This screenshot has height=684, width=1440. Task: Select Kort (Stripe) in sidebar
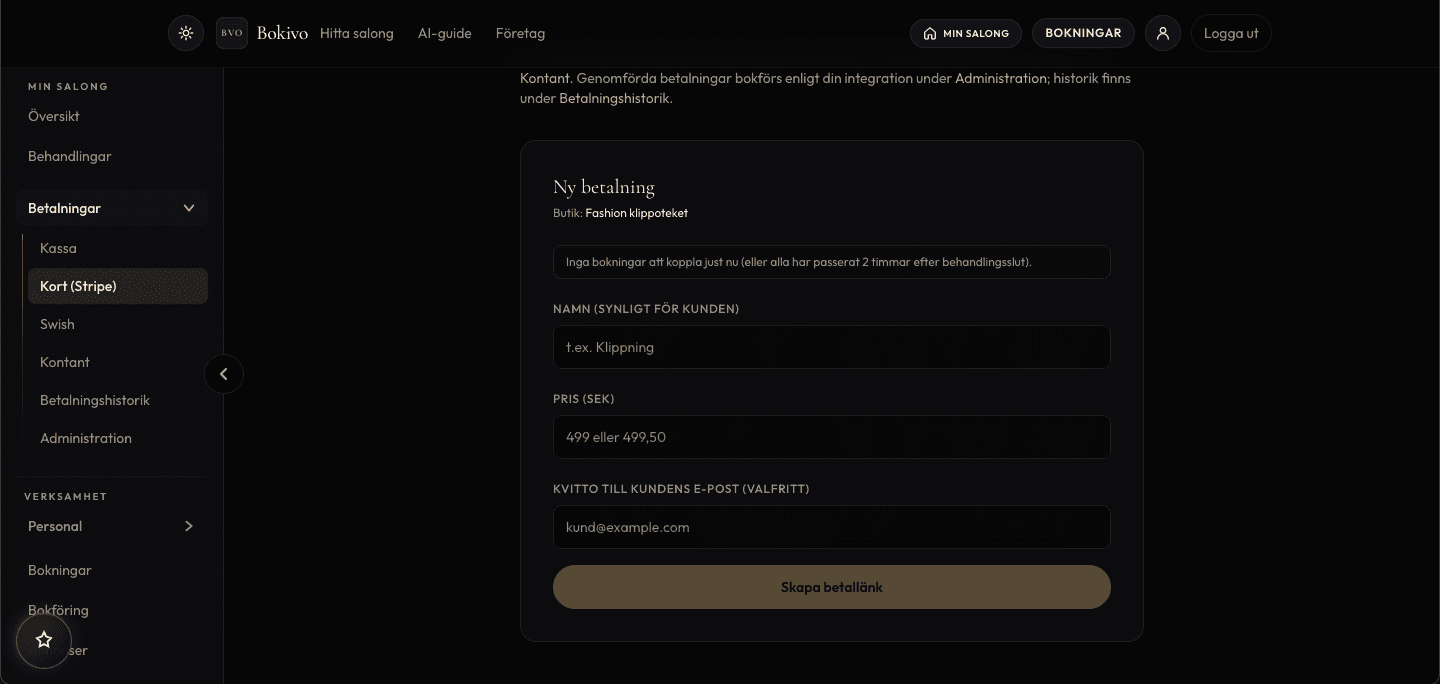pyautogui.click(x=118, y=286)
